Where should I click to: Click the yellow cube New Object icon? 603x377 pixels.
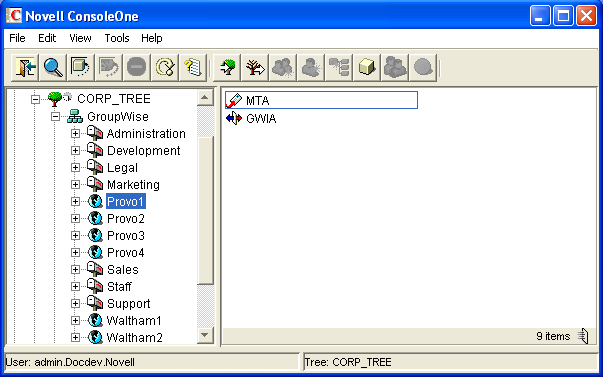(367, 67)
